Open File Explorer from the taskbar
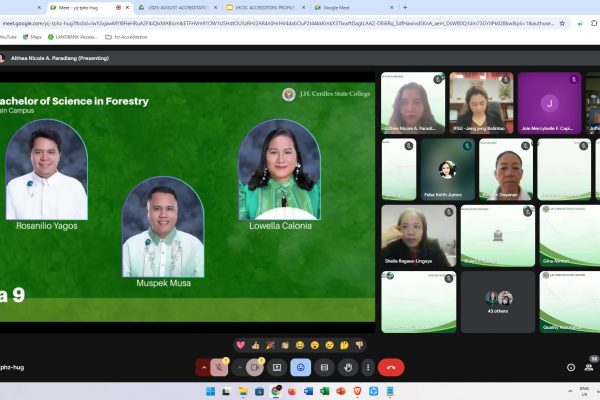Image resolution: width=600 pixels, height=400 pixels. pyautogui.click(x=243, y=391)
